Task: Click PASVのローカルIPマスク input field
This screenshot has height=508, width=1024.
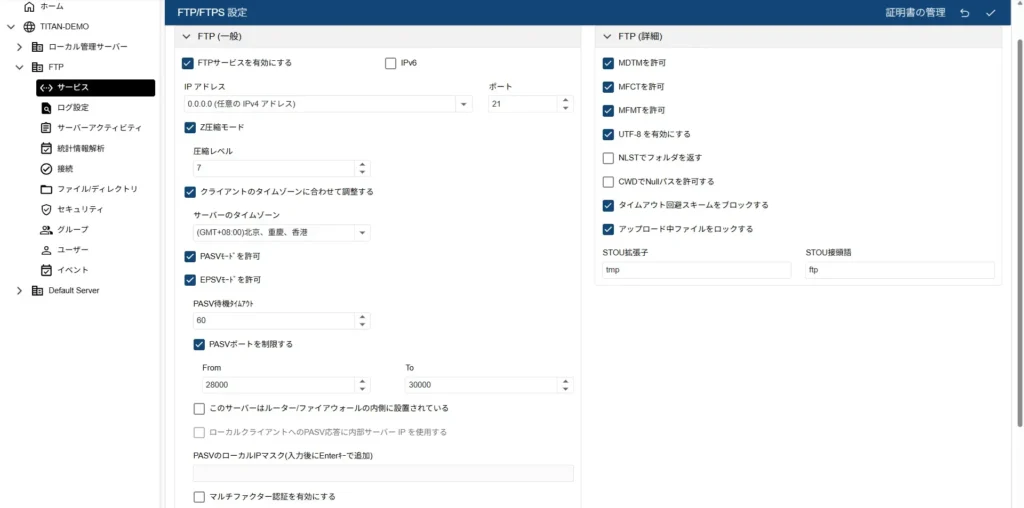Action: tap(383, 473)
